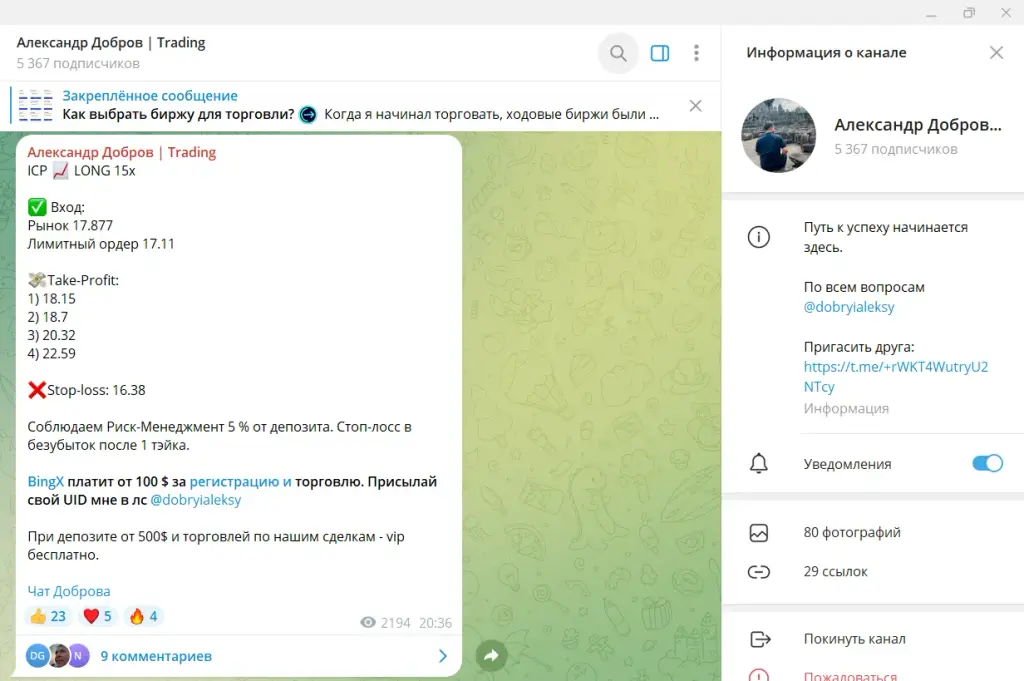The width and height of the screenshot is (1024, 681).
Task: Click the views eye icon beside 2194
Action: pyautogui.click(x=368, y=622)
